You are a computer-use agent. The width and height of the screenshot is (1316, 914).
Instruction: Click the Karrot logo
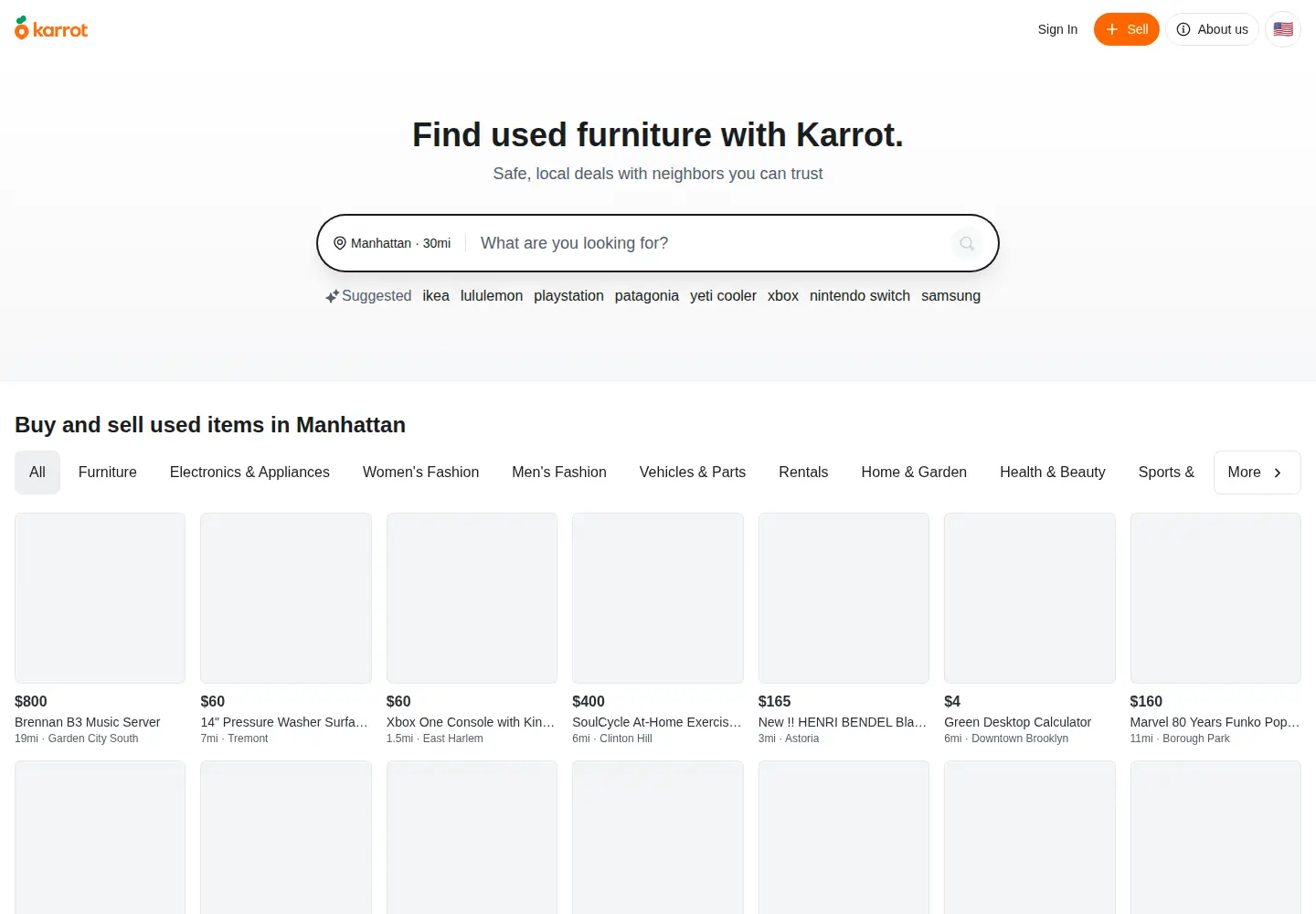pyautogui.click(x=51, y=28)
